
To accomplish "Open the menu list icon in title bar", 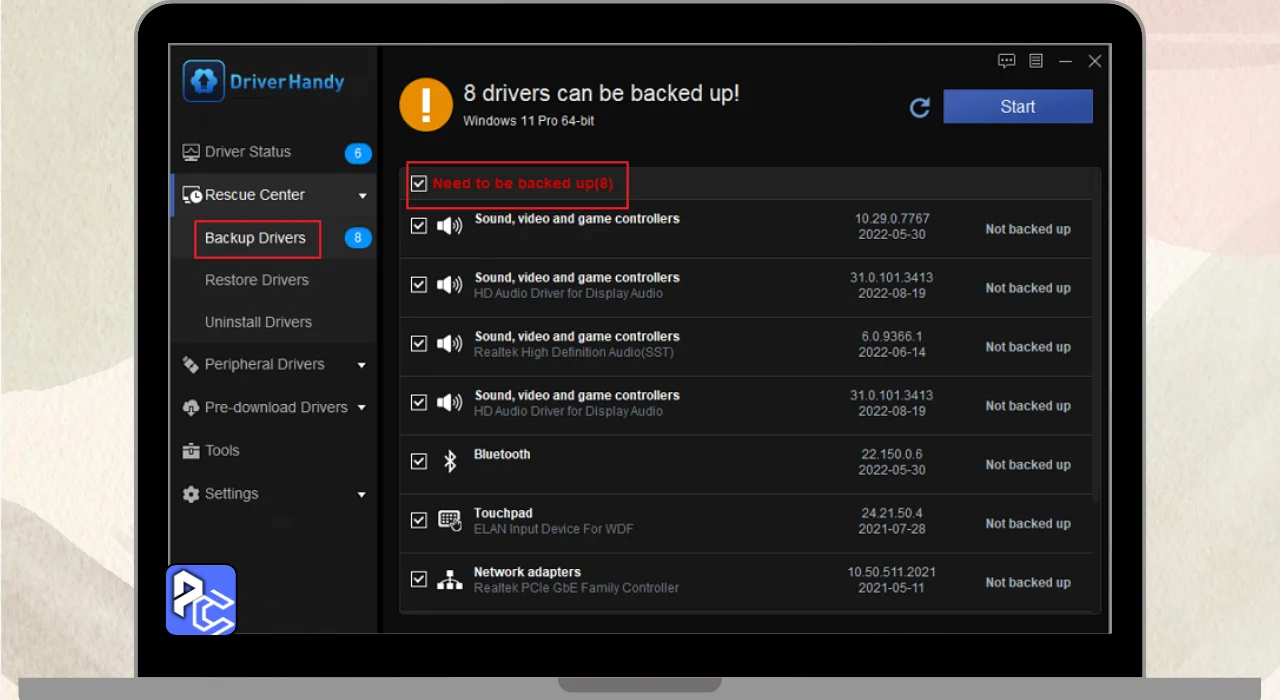I will click(x=1036, y=61).
